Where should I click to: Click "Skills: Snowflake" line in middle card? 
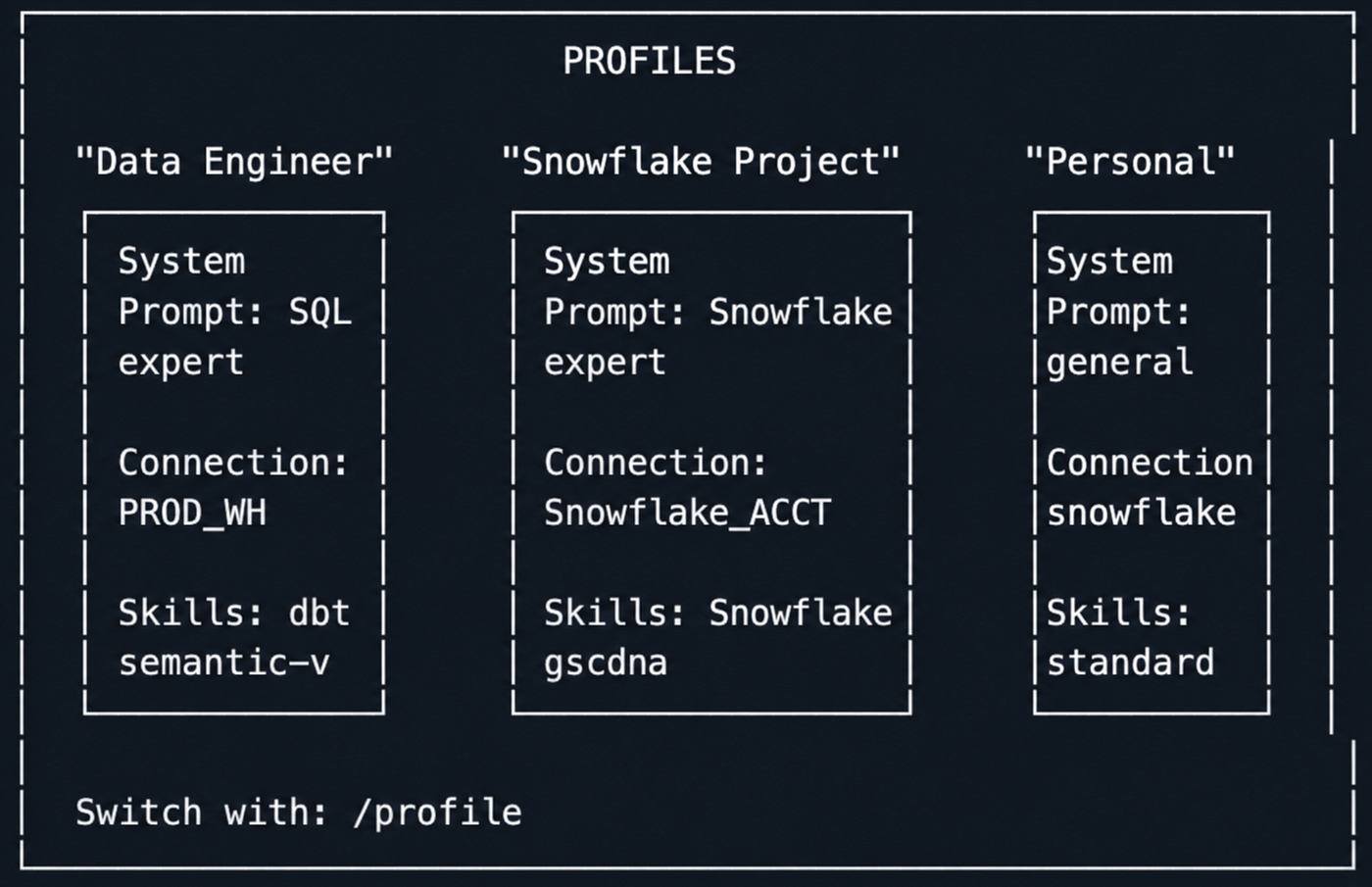coord(718,614)
